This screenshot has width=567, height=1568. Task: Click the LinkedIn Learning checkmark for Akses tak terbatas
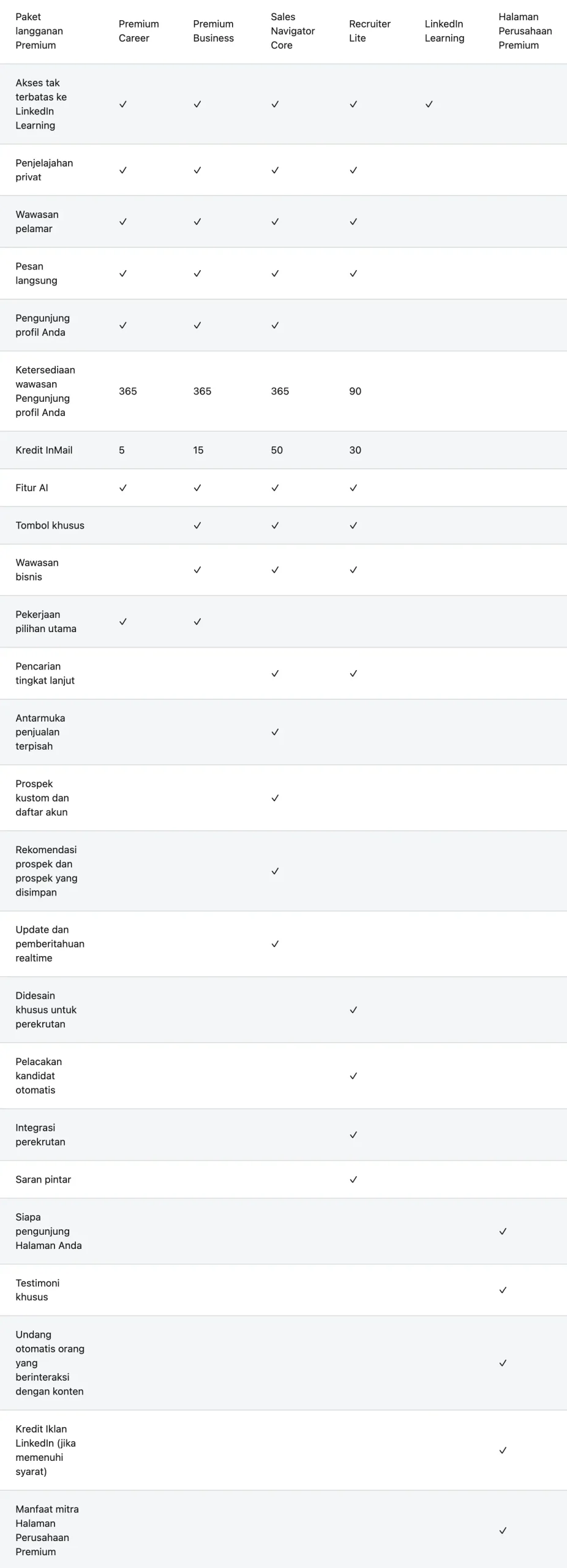[429, 104]
